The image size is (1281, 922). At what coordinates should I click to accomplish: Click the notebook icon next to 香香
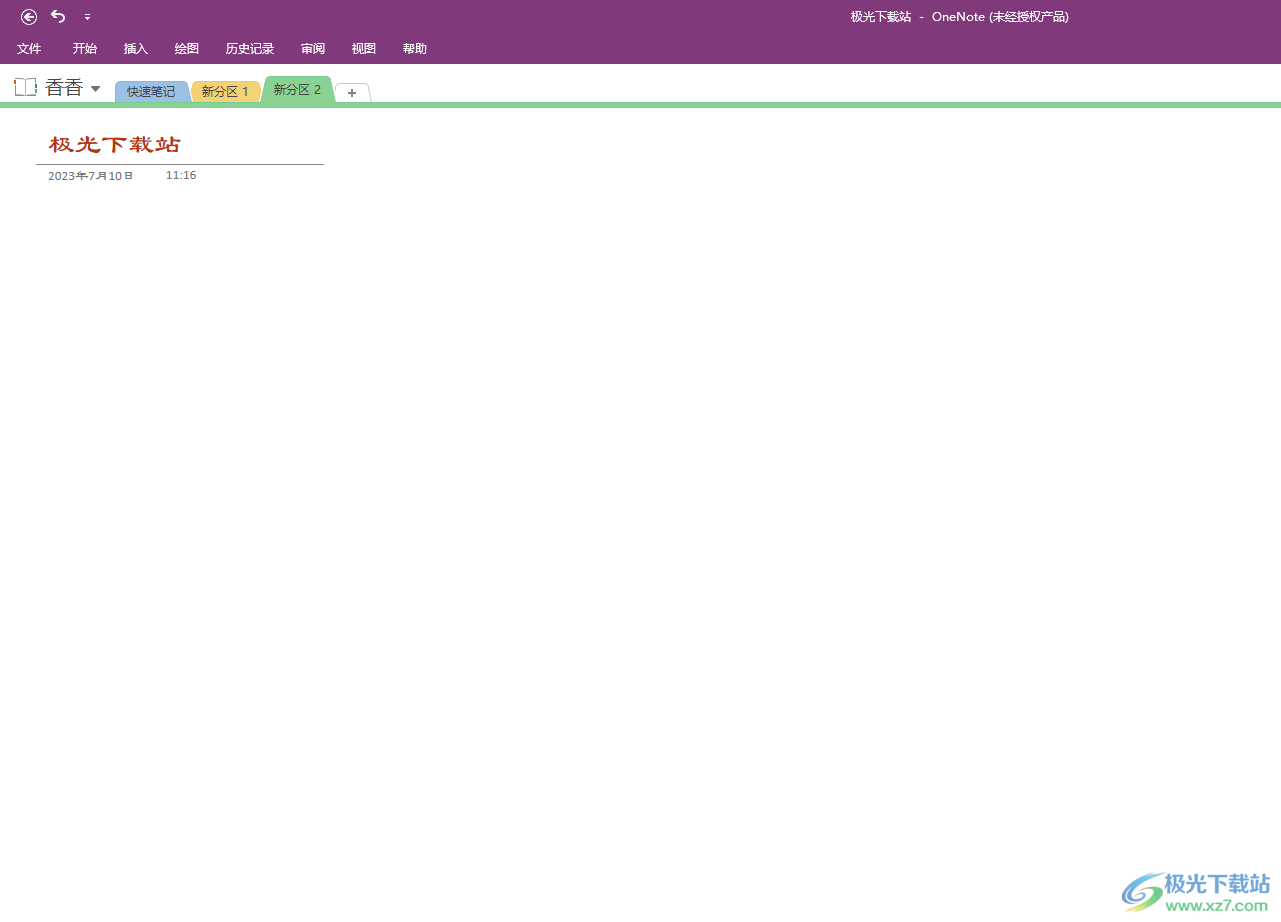coord(25,87)
